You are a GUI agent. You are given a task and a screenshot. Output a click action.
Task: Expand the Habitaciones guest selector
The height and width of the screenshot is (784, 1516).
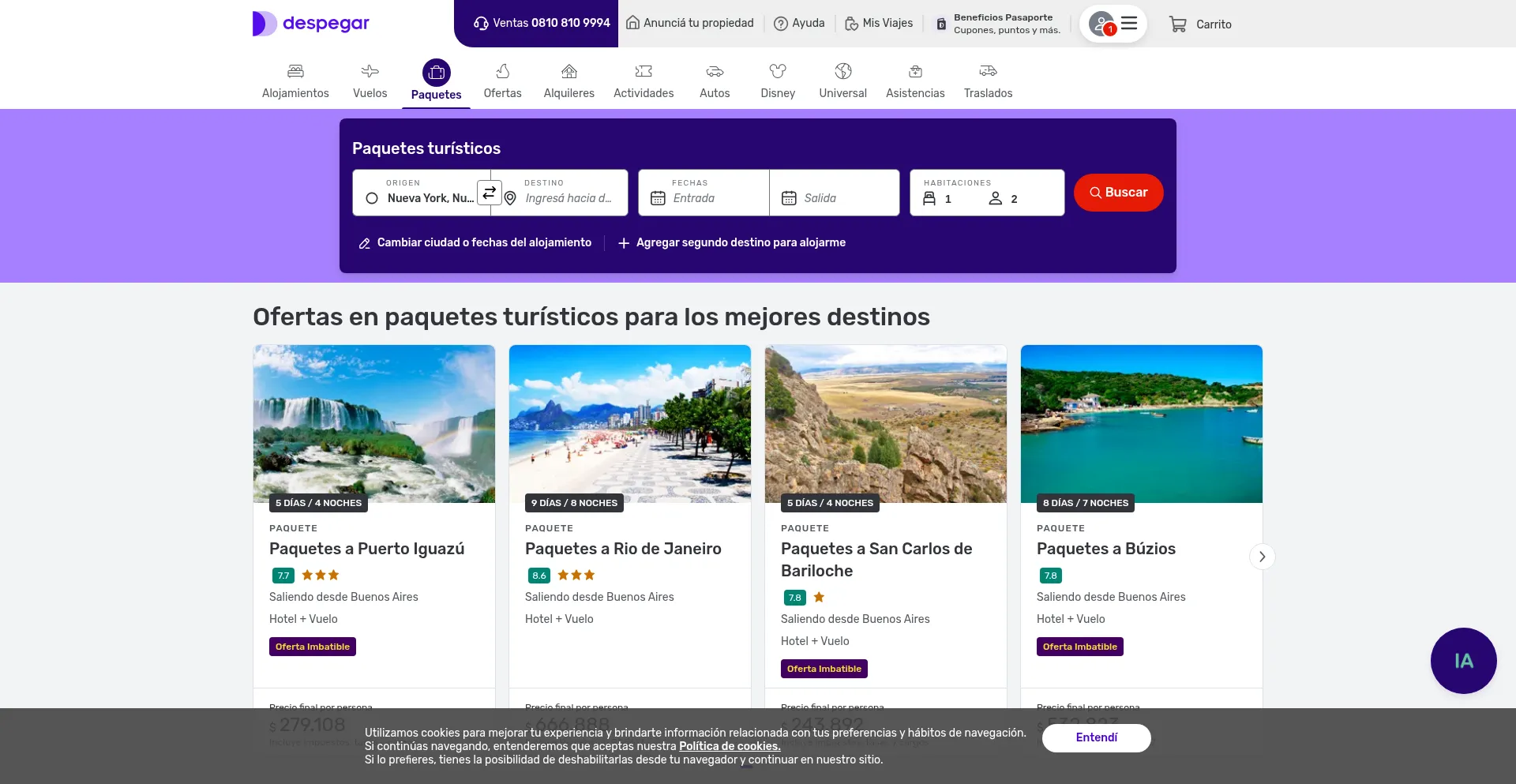[x=987, y=193]
